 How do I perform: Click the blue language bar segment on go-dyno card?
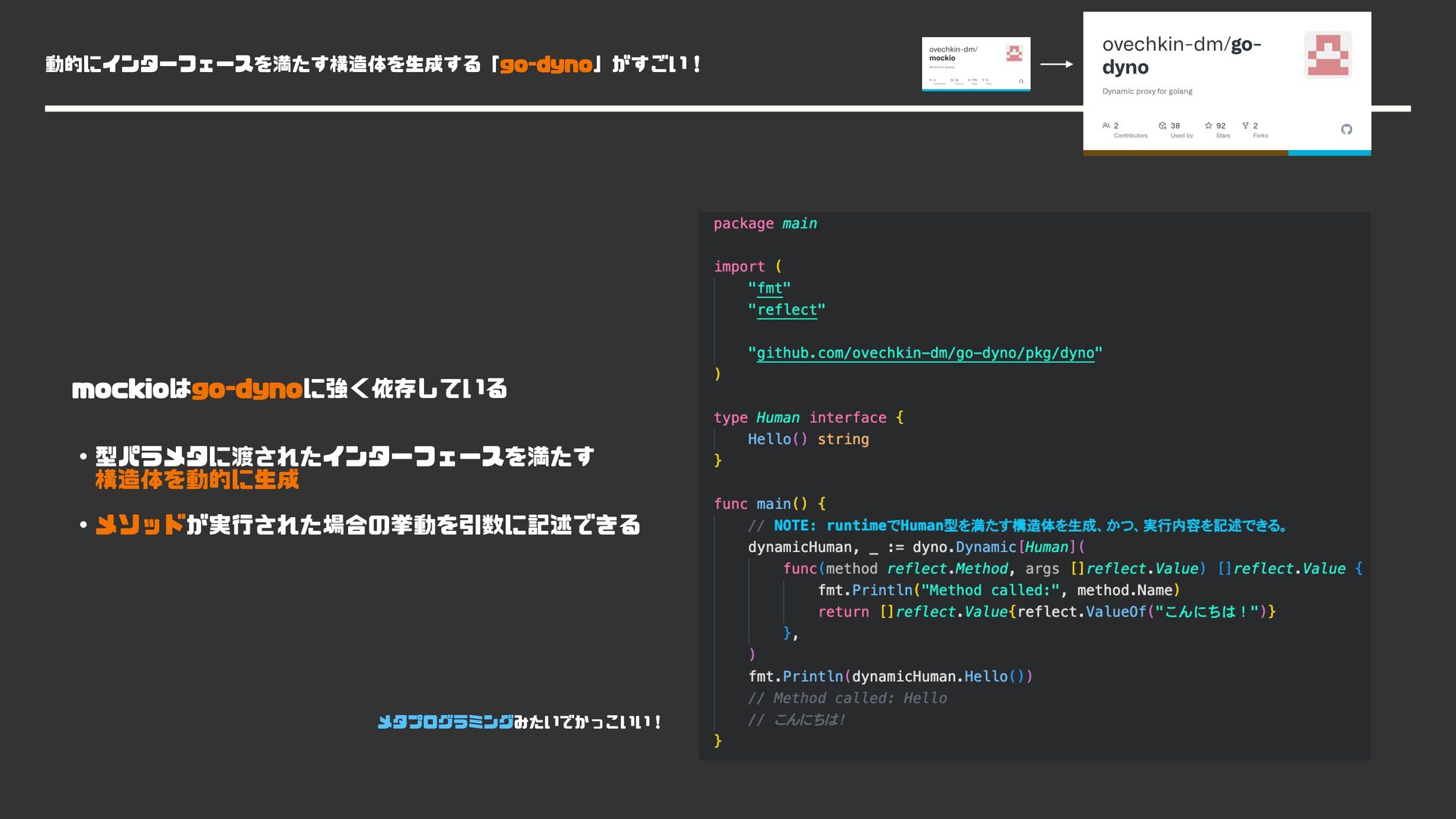[1329, 153]
